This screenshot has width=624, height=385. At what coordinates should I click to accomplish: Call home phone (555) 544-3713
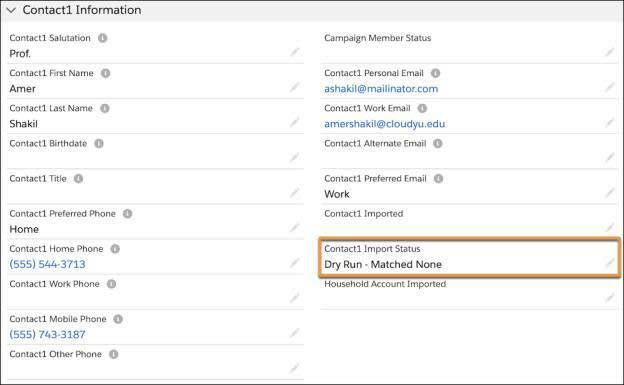pos(47,264)
